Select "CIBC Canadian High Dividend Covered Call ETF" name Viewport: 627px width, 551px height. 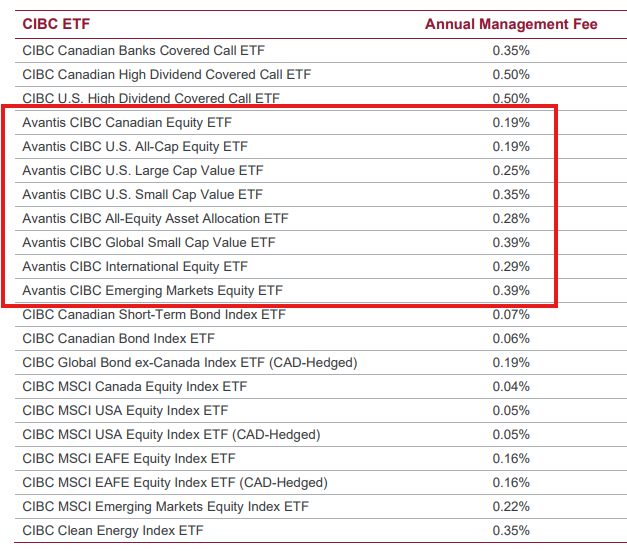167,75
